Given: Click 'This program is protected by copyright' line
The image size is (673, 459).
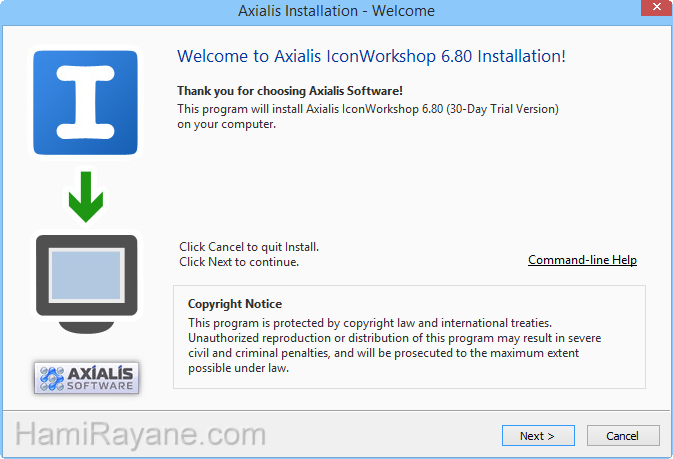Looking at the screenshot, I should pyautogui.click(x=370, y=323).
